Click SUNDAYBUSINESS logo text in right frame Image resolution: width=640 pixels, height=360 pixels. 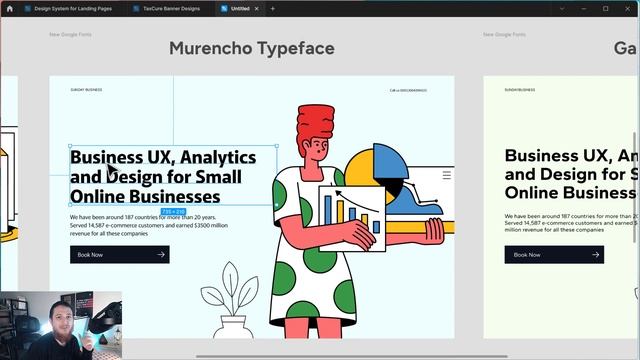pos(520,90)
